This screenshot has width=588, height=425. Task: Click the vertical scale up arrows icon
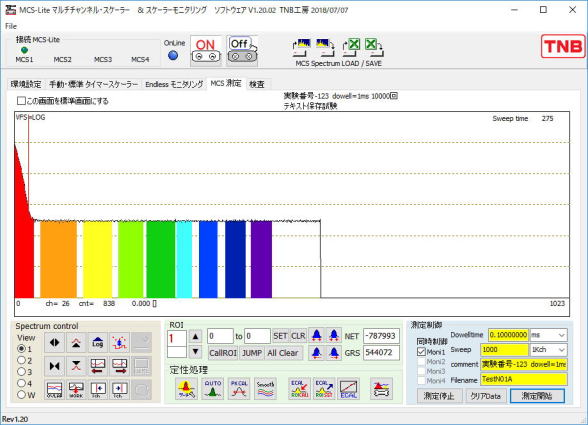pyautogui.click(x=76, y=342)
